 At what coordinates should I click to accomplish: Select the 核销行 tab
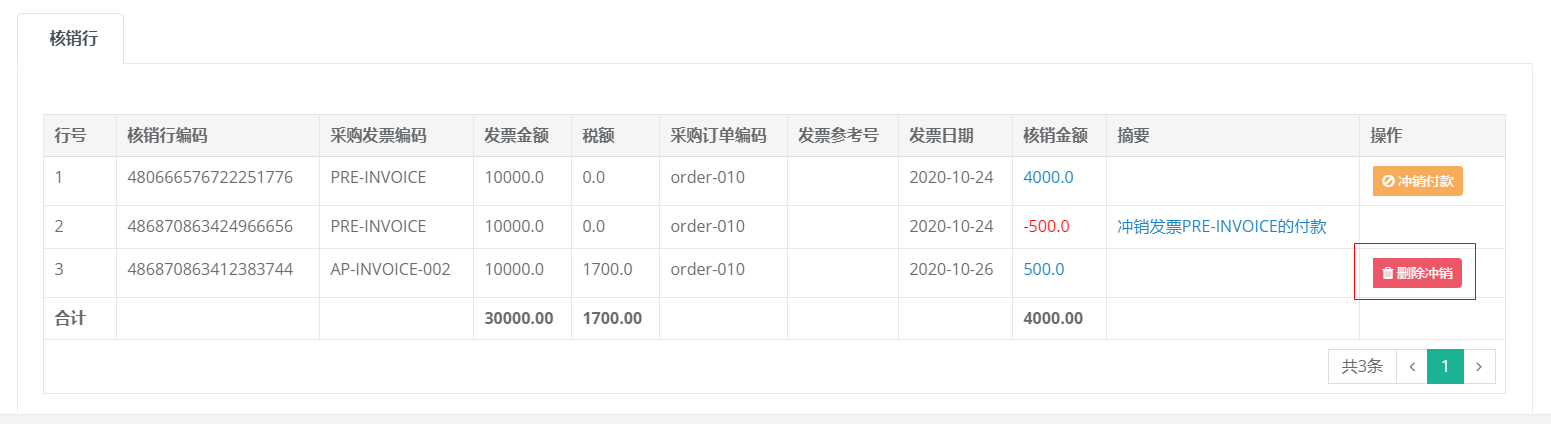pos(73,39)
